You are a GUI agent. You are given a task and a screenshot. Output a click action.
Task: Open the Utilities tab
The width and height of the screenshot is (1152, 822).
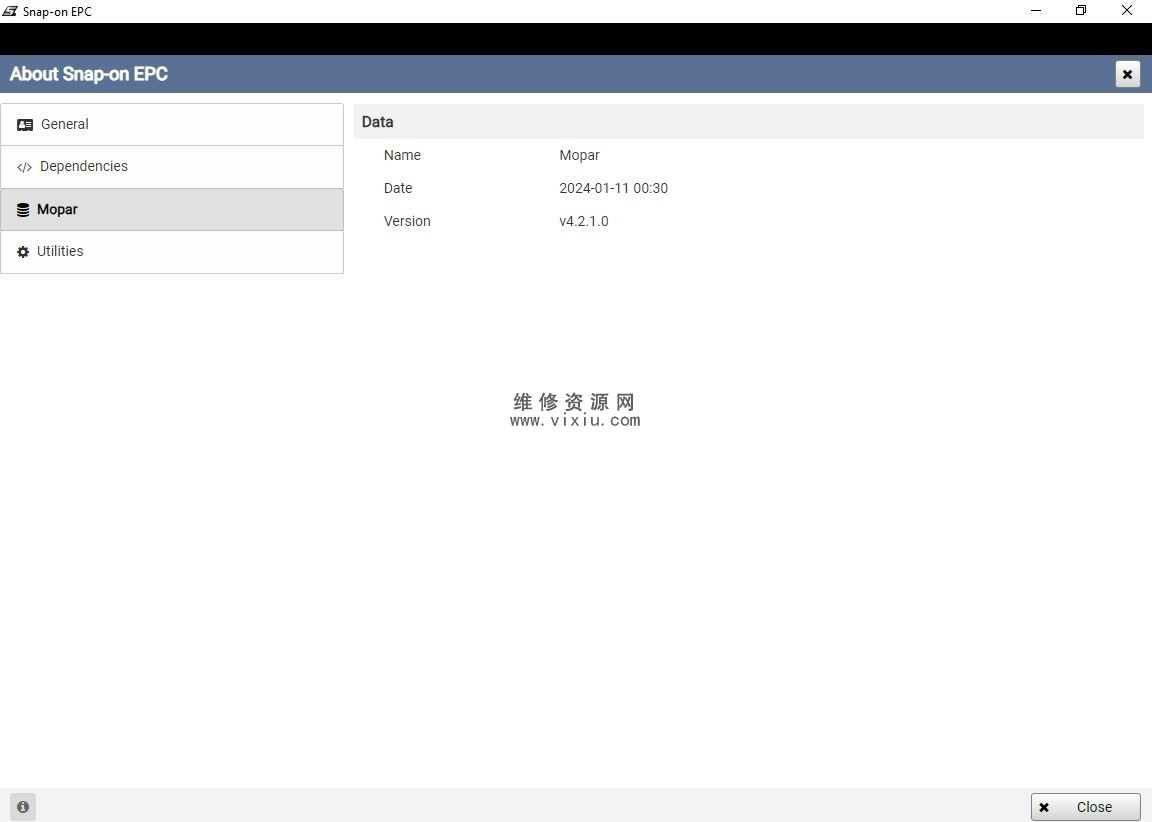[172, 252]
